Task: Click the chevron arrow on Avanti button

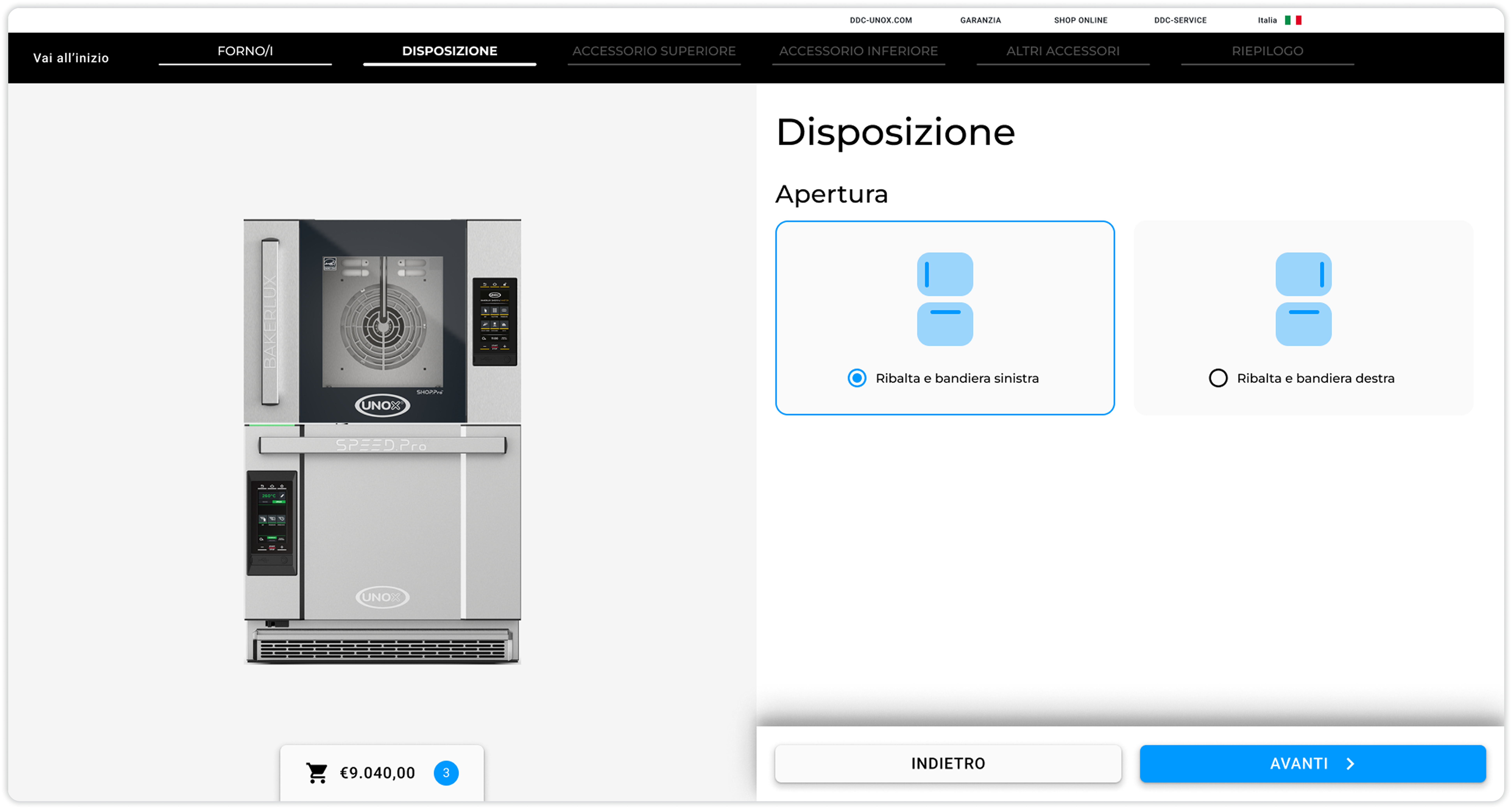Action: [x=1351, y=764]
